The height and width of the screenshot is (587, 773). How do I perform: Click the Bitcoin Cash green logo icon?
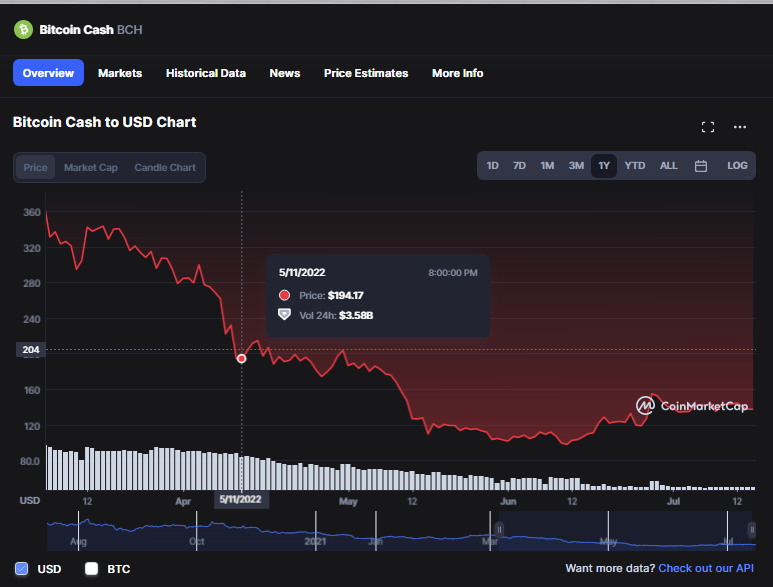pos(23,30)
